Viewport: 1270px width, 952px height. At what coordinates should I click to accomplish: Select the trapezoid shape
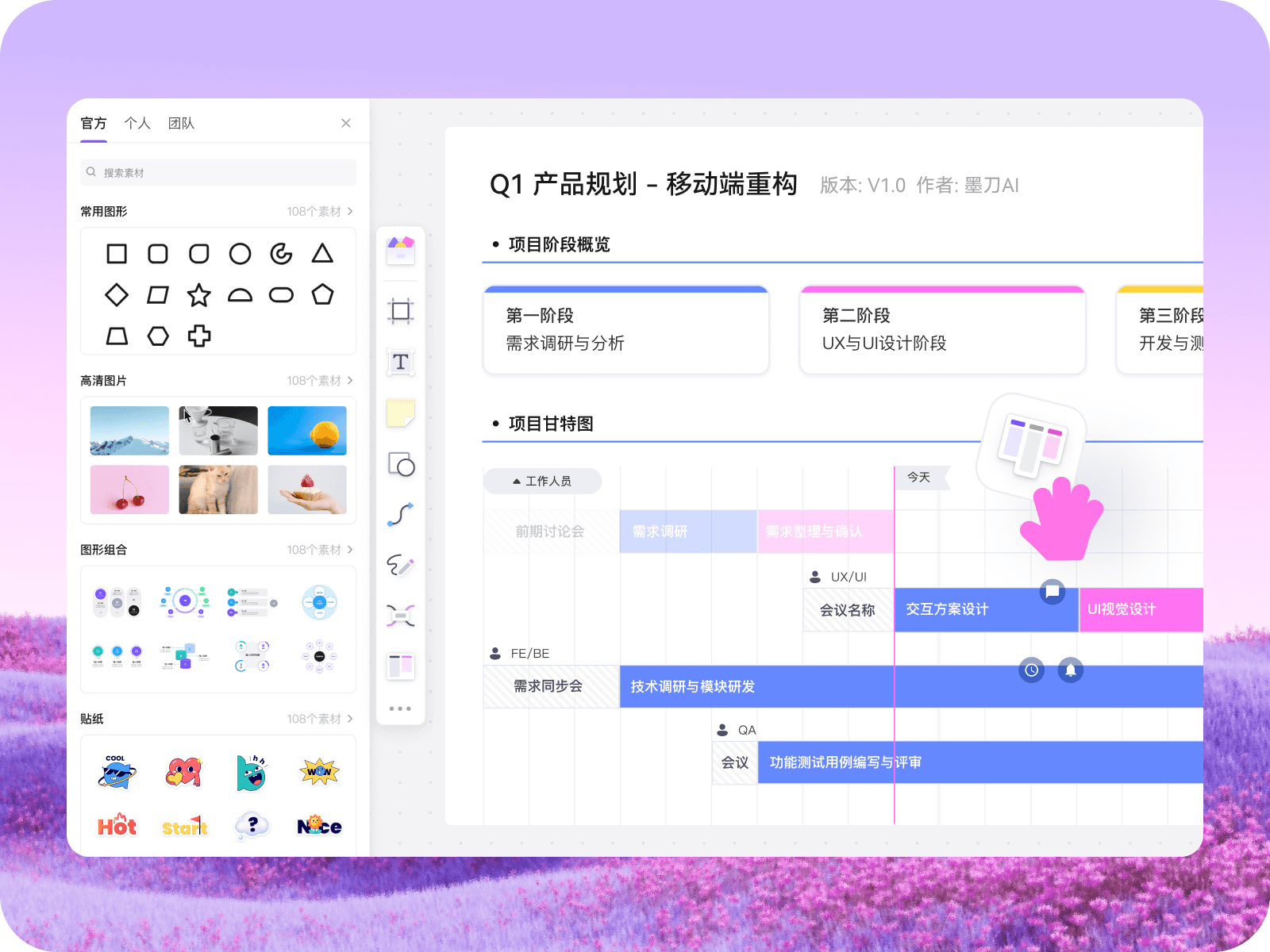[117, 336]
